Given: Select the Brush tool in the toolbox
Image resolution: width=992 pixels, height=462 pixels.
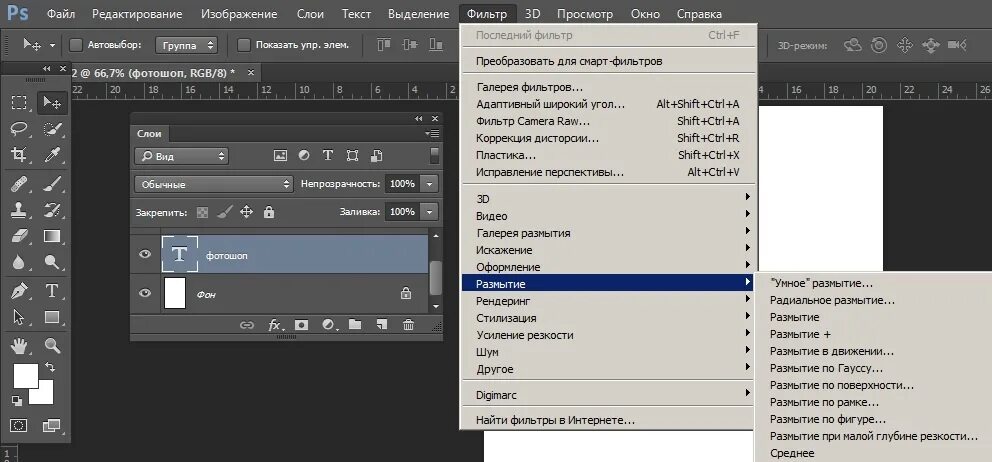Looking at the screenshot, I should click(x=52, y=184).
